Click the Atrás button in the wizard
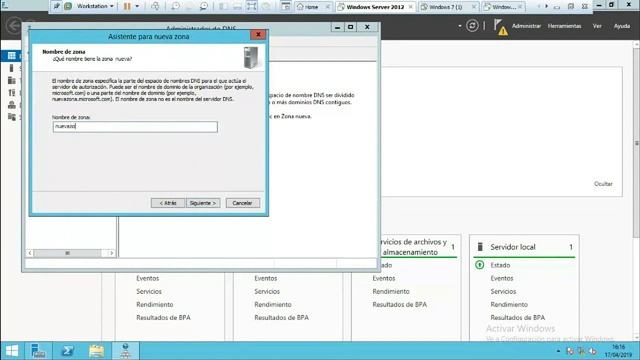The height and width of the screenshot is (360, 640). coord(168,203)
